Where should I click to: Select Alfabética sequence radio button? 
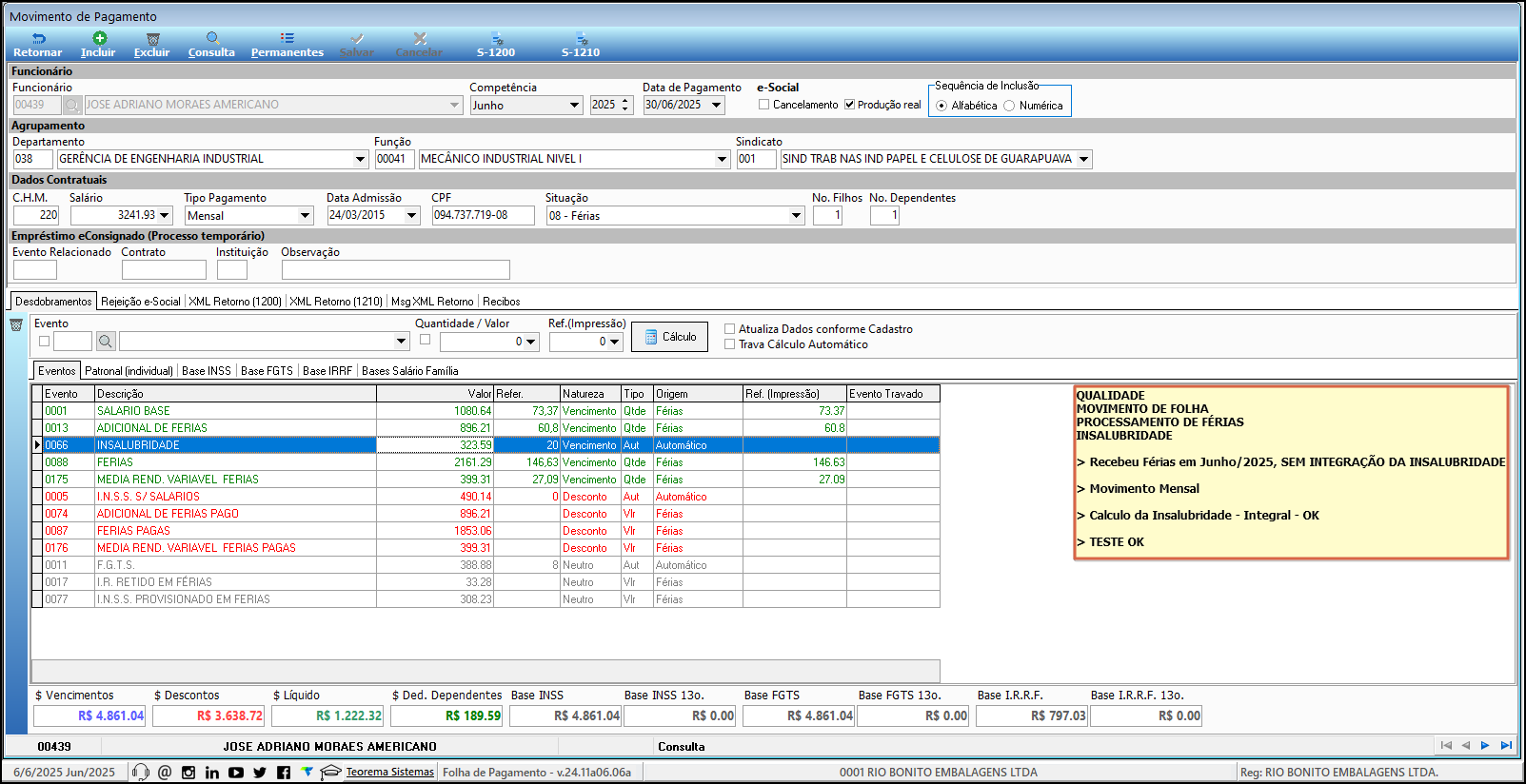941,106
